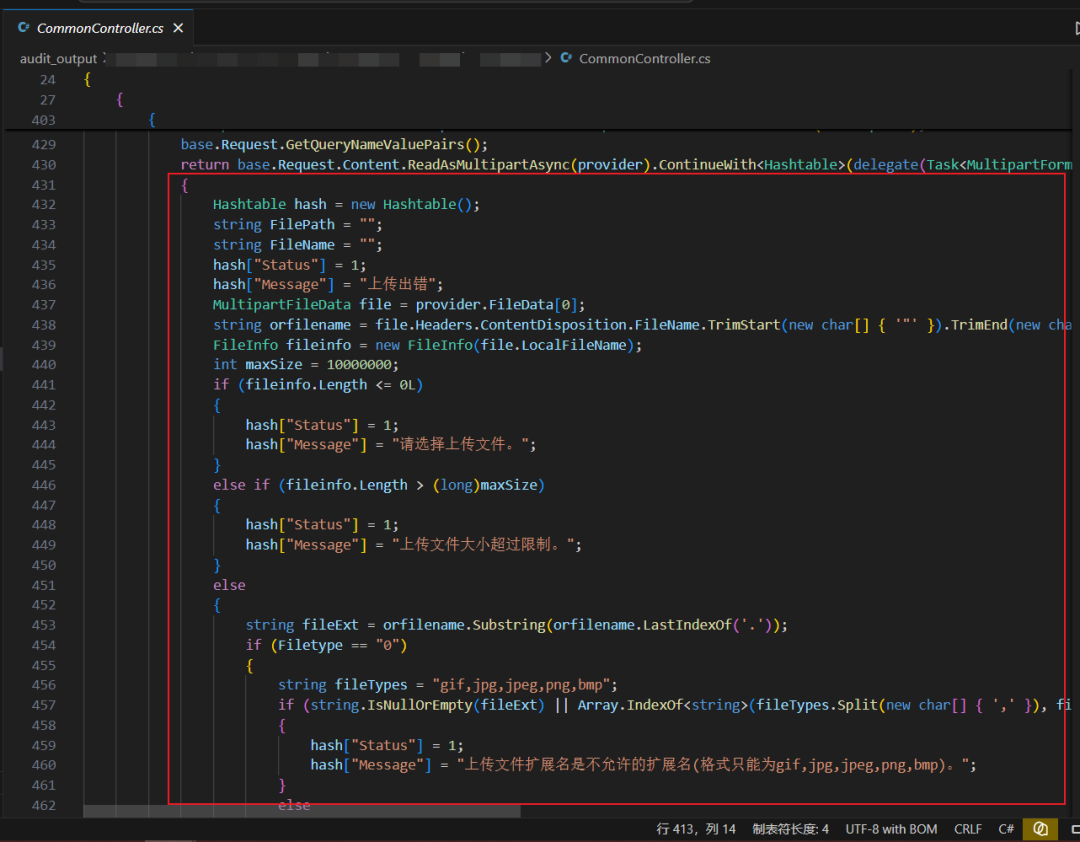This screenshot has height=842, width=1080.
Task: Click "string.IsNullOrEmpty(fileExt)" on line 457
Action: [x=427, y=705]
